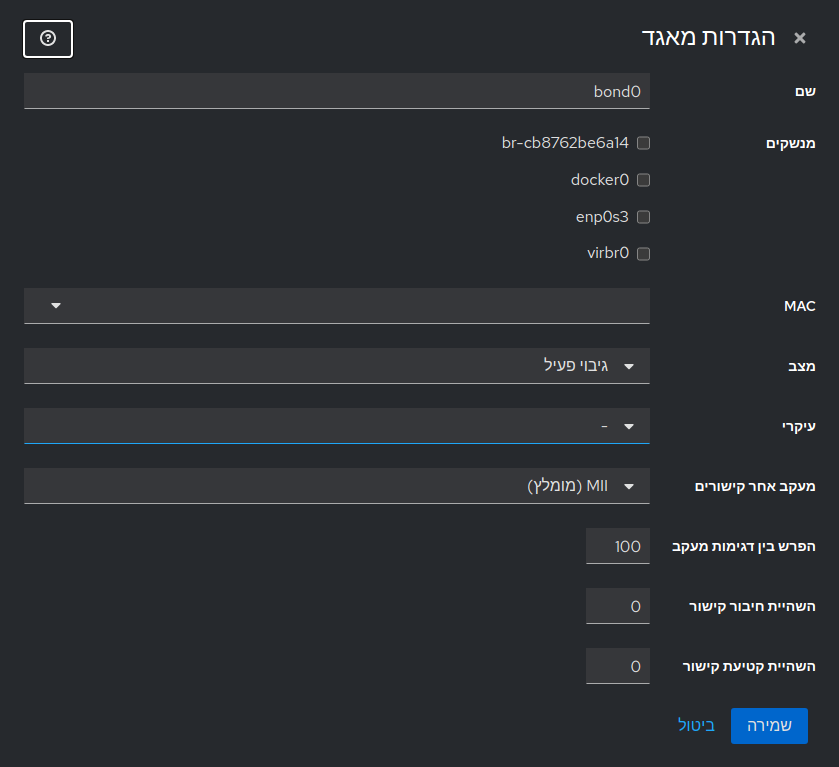Close the bond settings dialog
This screenshot has height=767, width=839.
pos(799,38)
